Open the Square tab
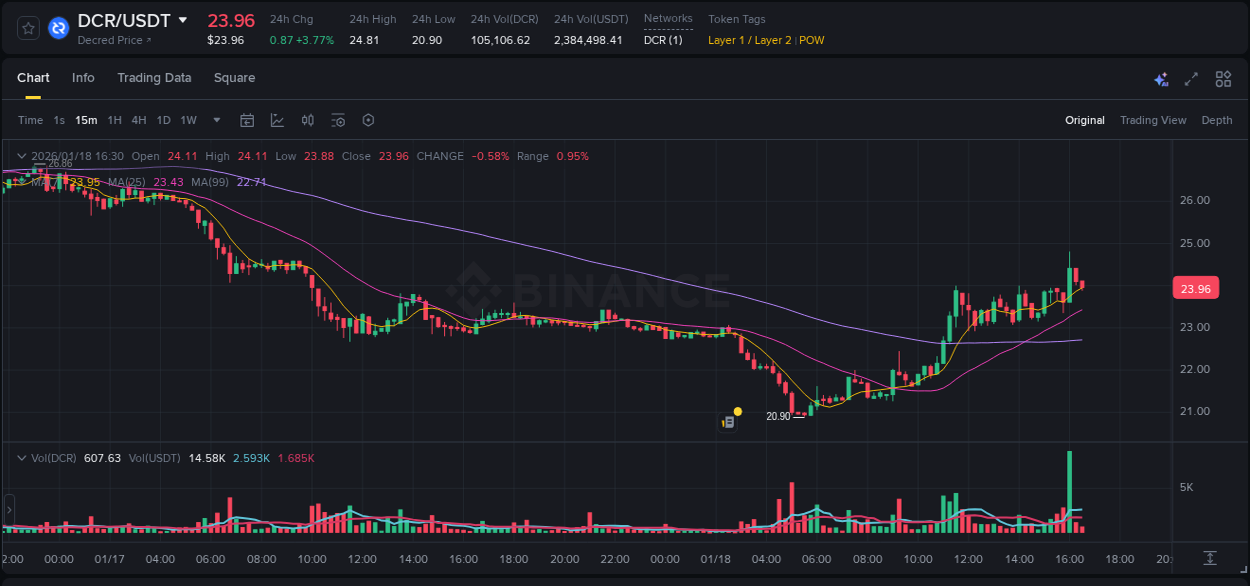 click(234, 78)
